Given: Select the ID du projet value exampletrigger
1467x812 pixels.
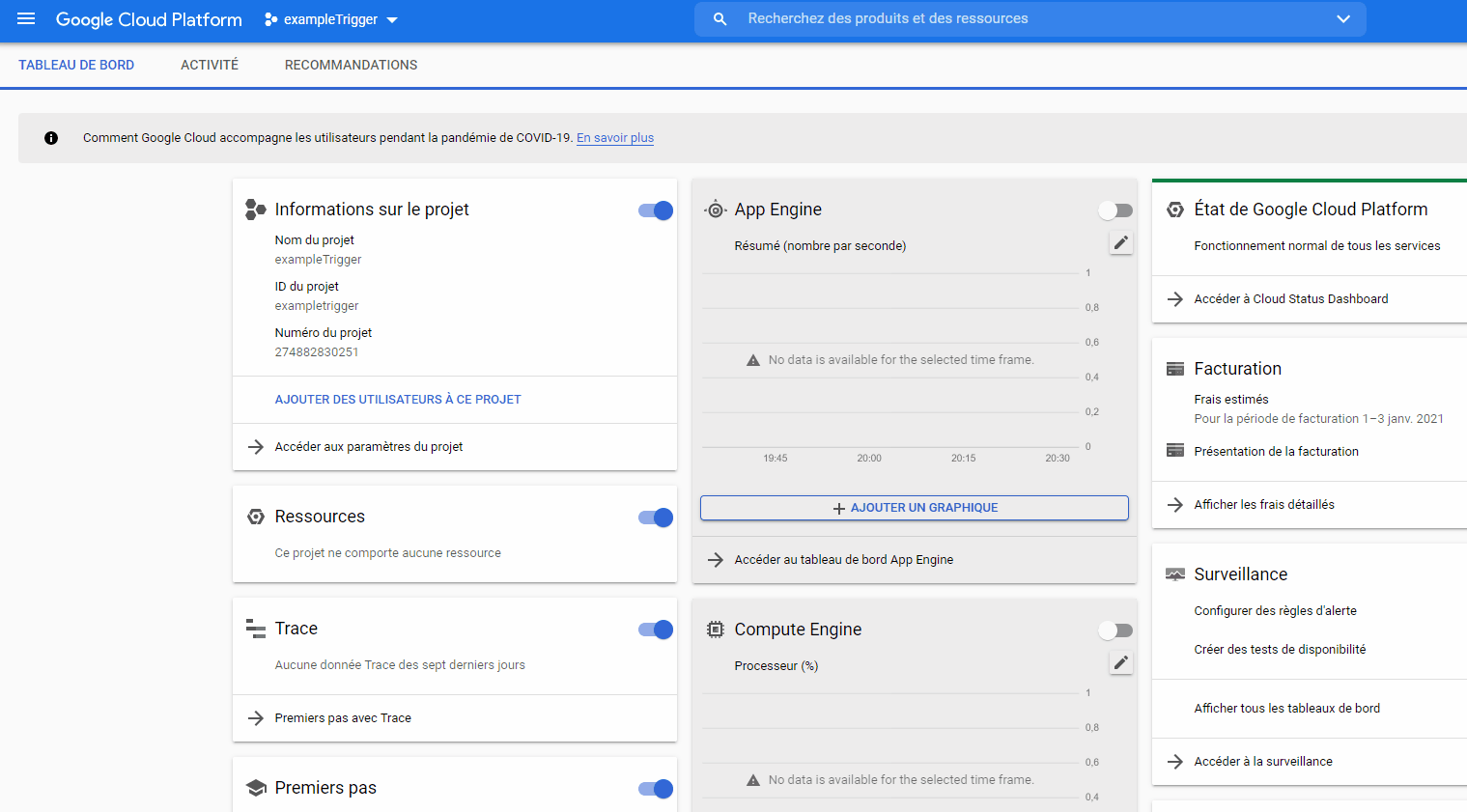Looking at the screenshot, I should coord(317,306).
